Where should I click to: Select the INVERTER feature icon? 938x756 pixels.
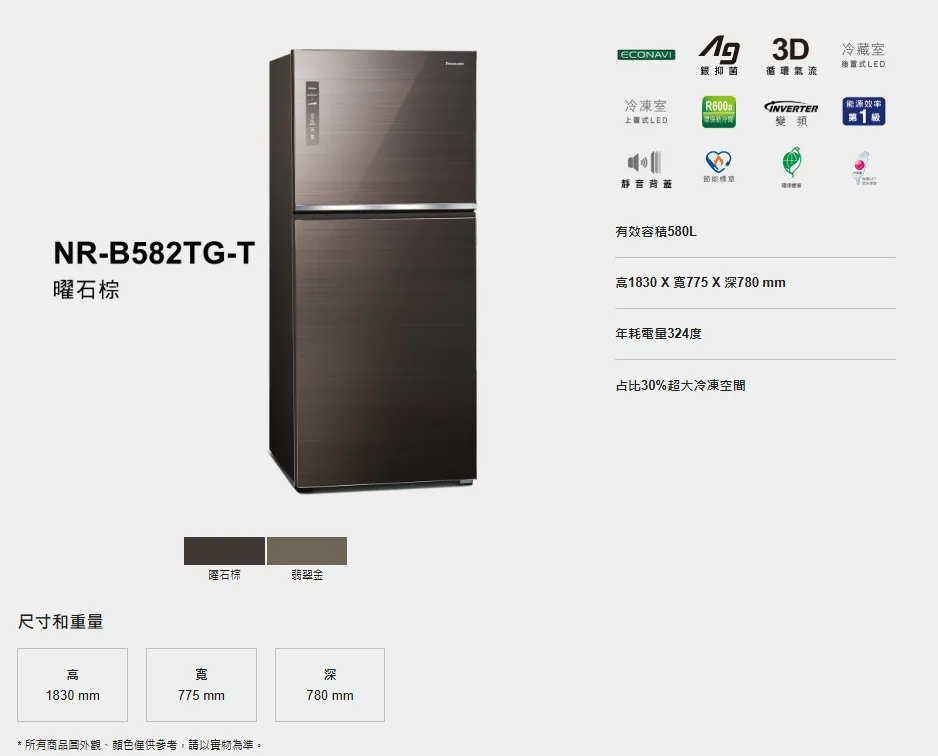pyautogui.click(x=791, y=113)
